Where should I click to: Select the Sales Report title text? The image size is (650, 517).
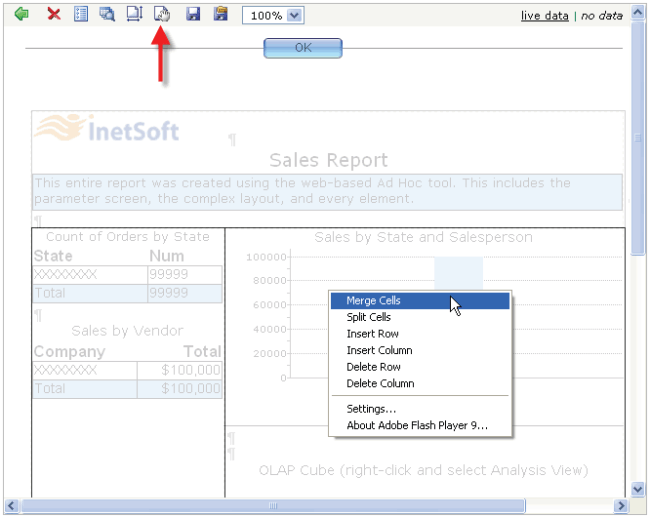[329, 160]
